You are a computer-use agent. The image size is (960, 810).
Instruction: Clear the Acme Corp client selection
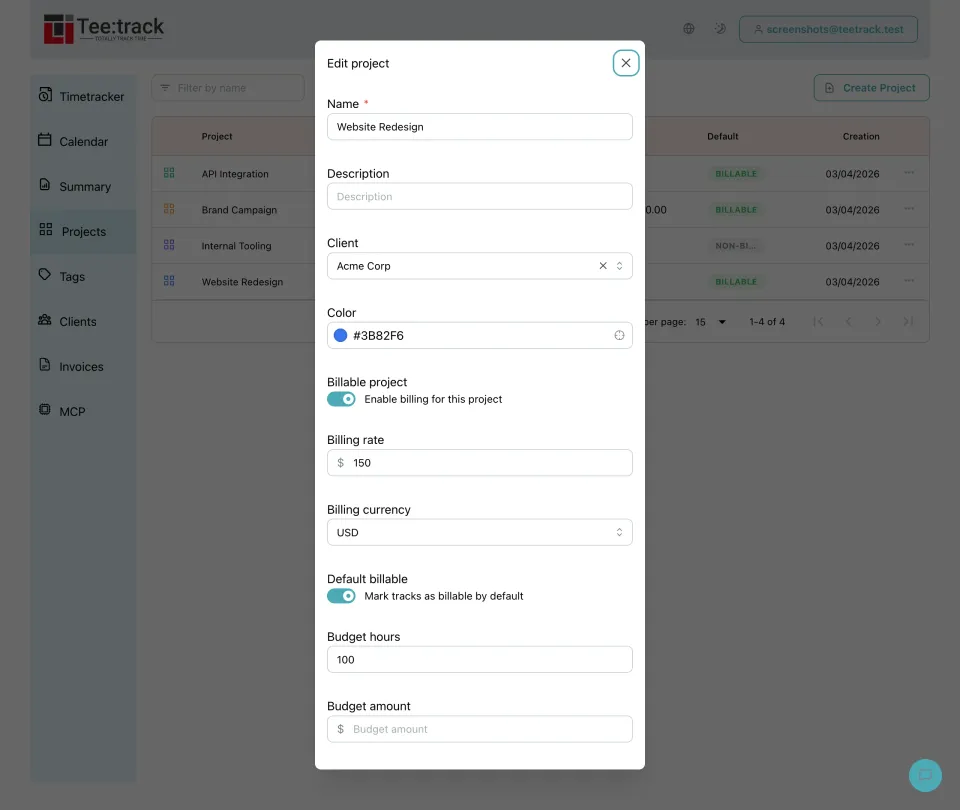pyautogui.click(x=603, y=266)
